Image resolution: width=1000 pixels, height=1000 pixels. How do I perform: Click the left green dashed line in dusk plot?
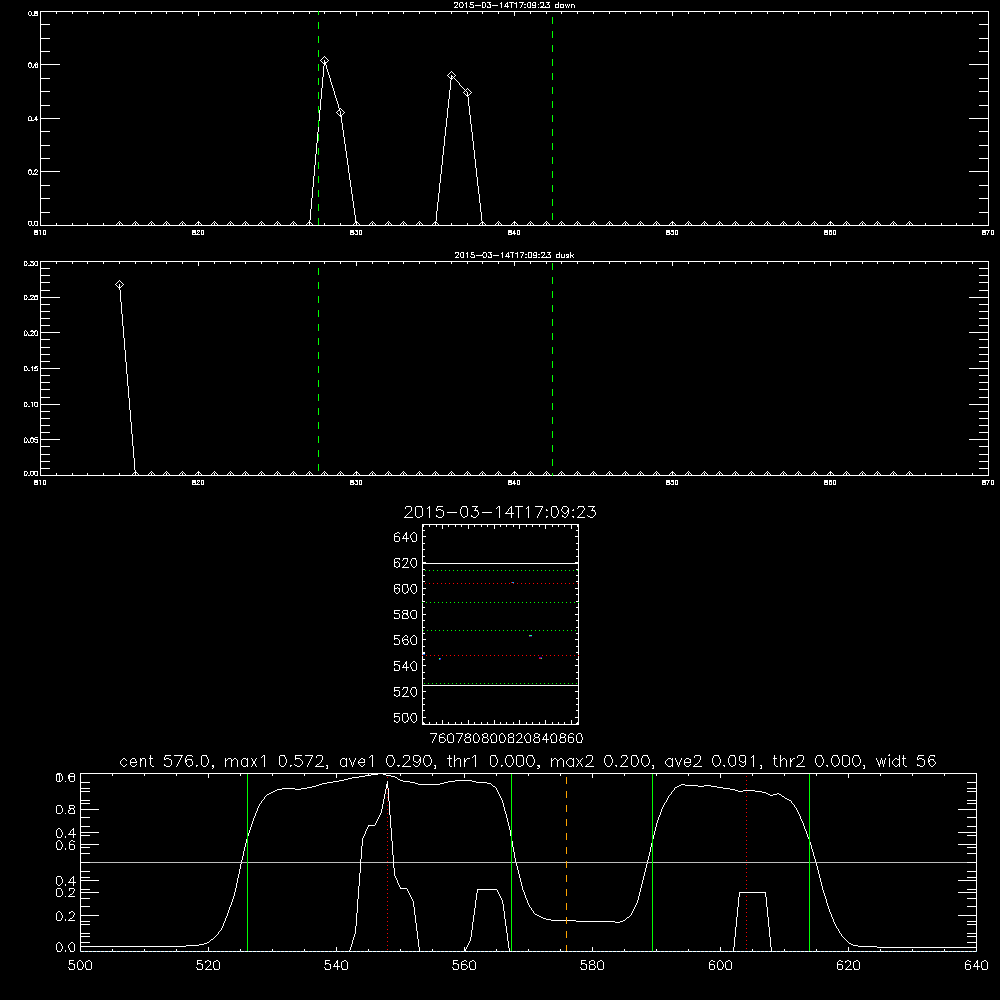(x=318, y=369)
